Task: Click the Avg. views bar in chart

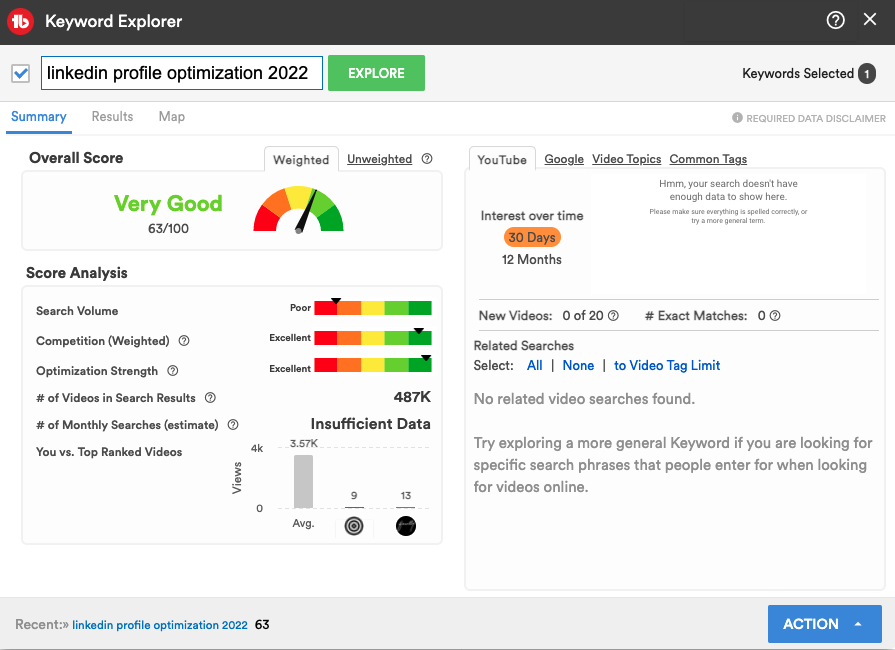Action: click(303, 481)
